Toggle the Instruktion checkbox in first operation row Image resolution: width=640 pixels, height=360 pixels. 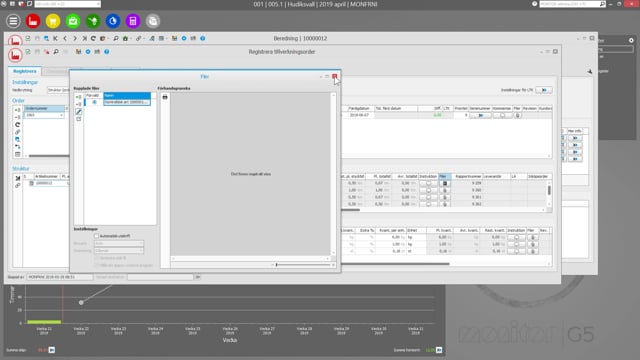point(428,183)
